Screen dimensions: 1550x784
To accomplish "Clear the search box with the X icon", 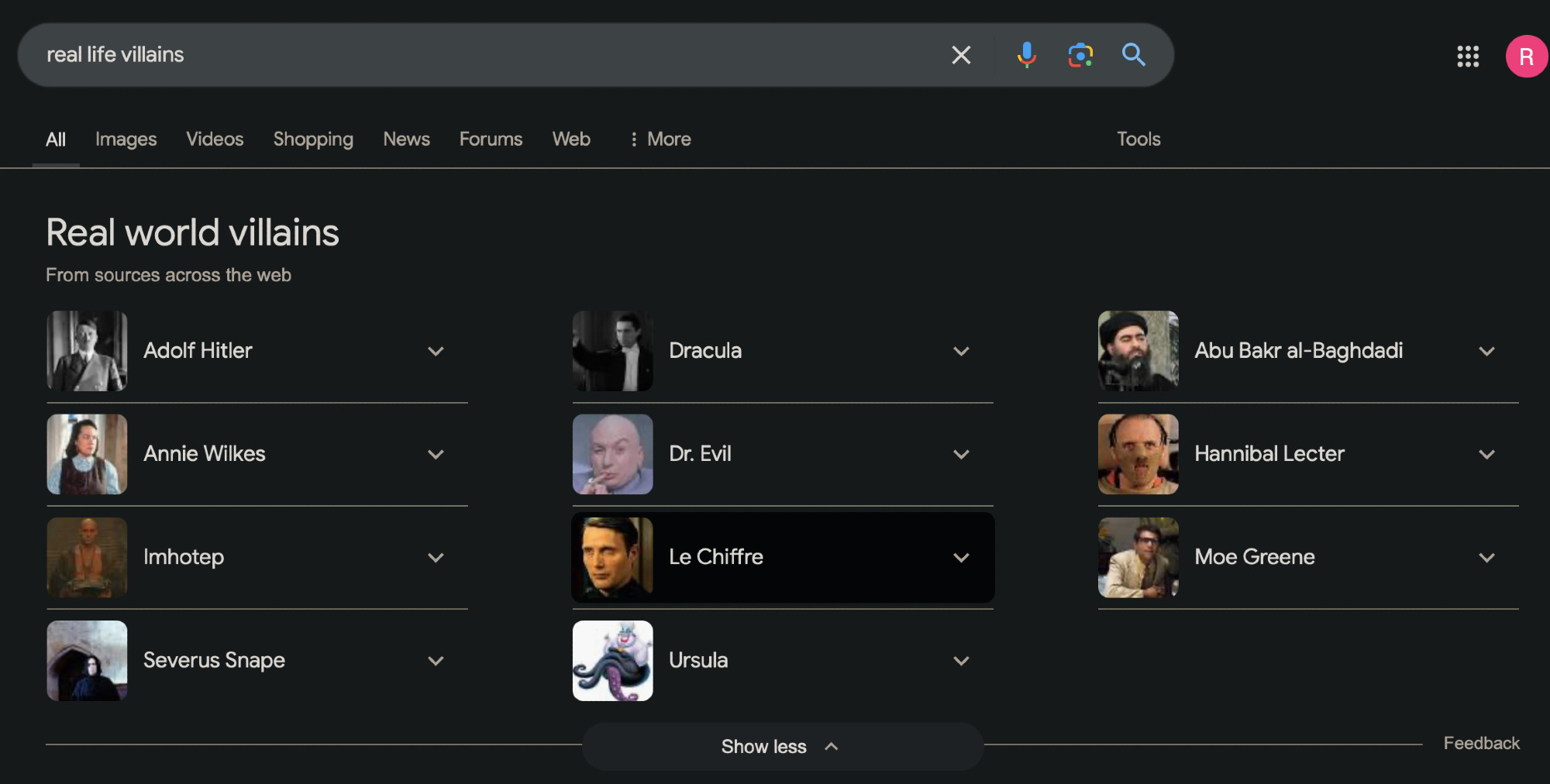I will coord(961,55).
